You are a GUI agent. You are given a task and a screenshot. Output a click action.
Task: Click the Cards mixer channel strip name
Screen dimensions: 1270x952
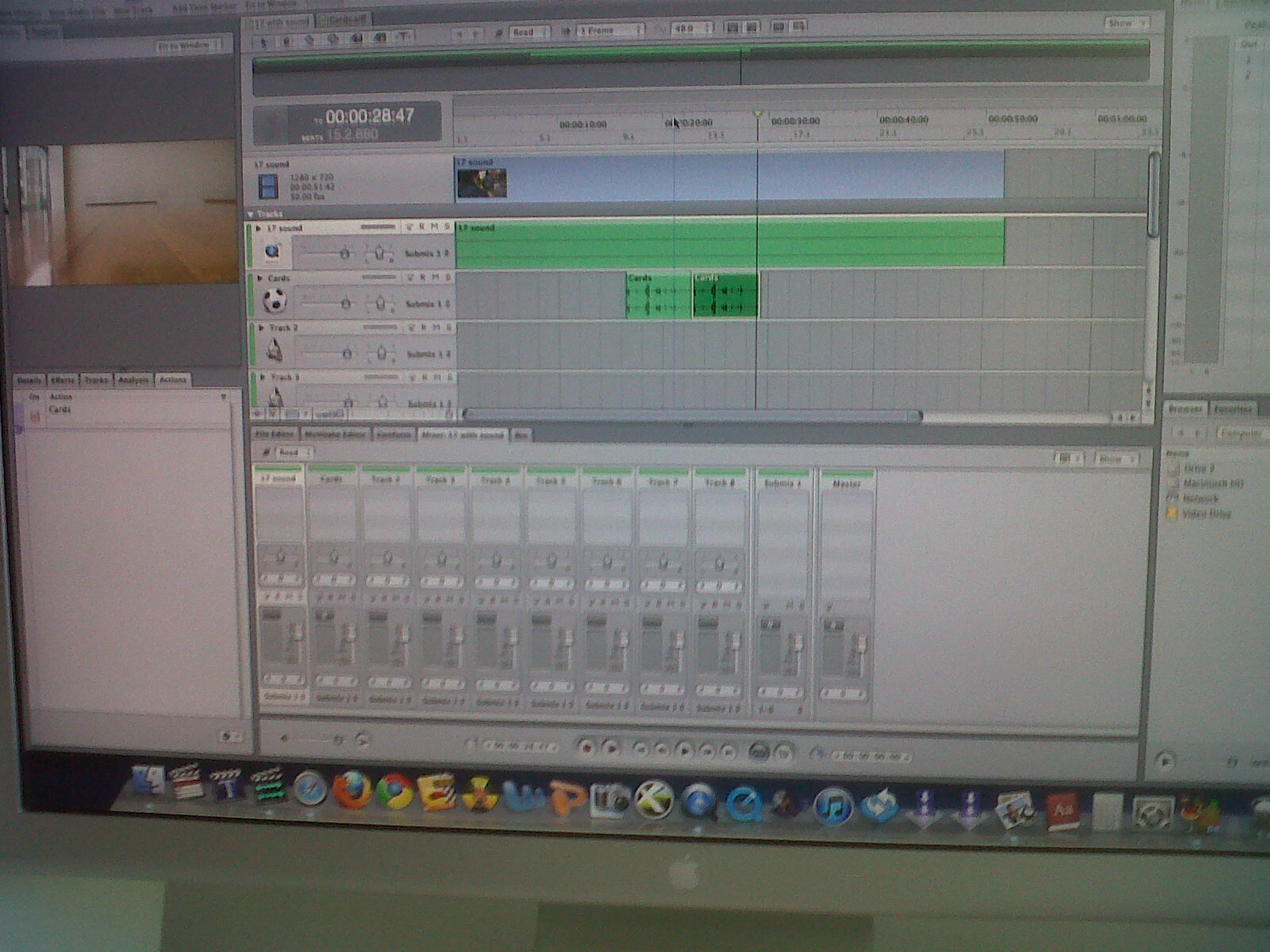click(332, 480)
